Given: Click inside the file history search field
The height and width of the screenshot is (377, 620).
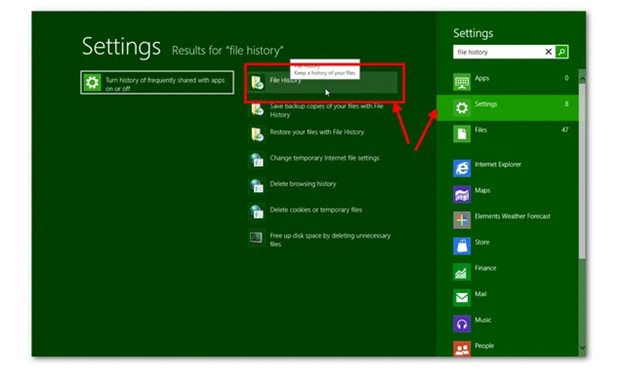Looking at the screenshot, I should (x=498, y=52).
